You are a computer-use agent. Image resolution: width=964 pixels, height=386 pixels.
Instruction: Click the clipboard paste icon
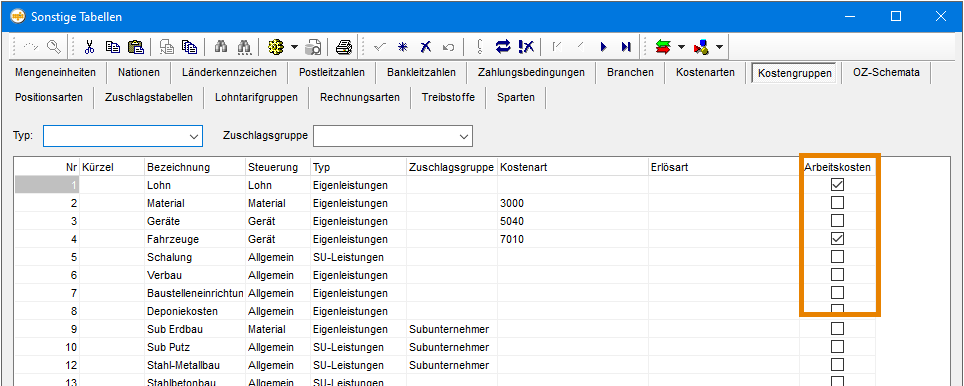pos(135,47)
